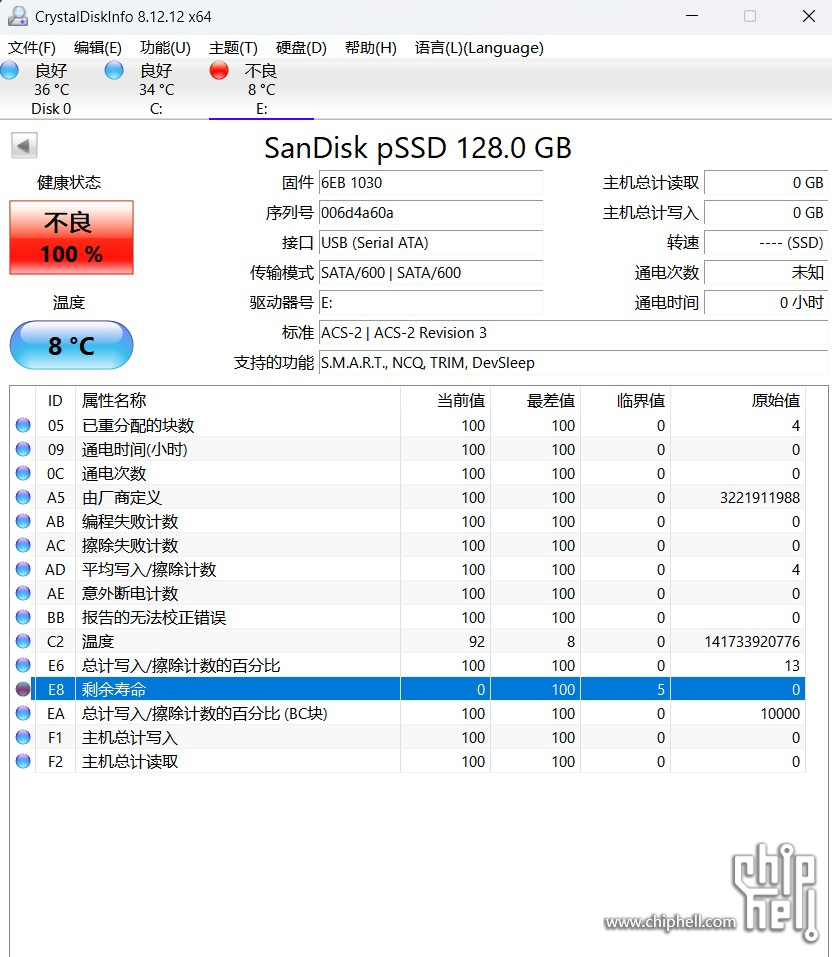Open the 帮助(H) menu
The width and height of the screenshot is (832, 957).
pyautogui.click(x=371, y=48)
